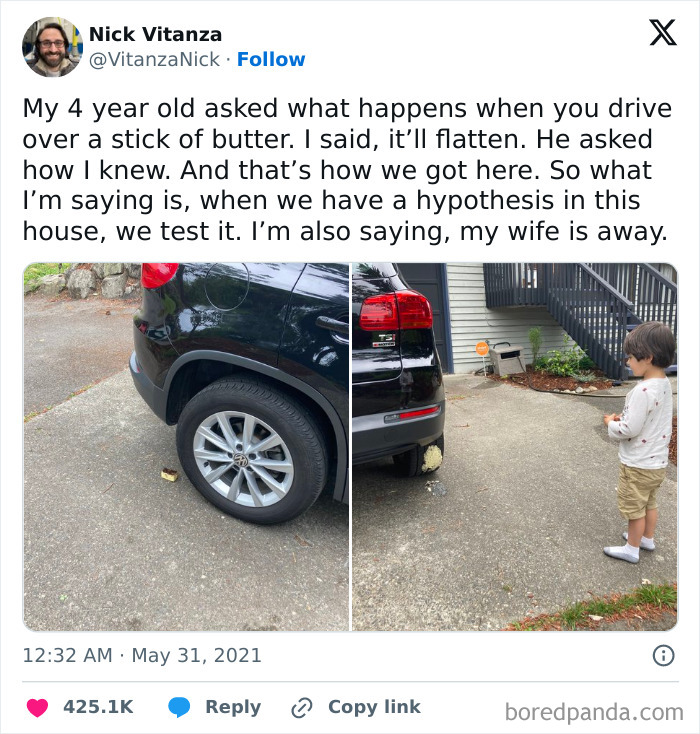Click the copy link chain icon
This screenshot has width=700, height=734.
coord(301,707)
